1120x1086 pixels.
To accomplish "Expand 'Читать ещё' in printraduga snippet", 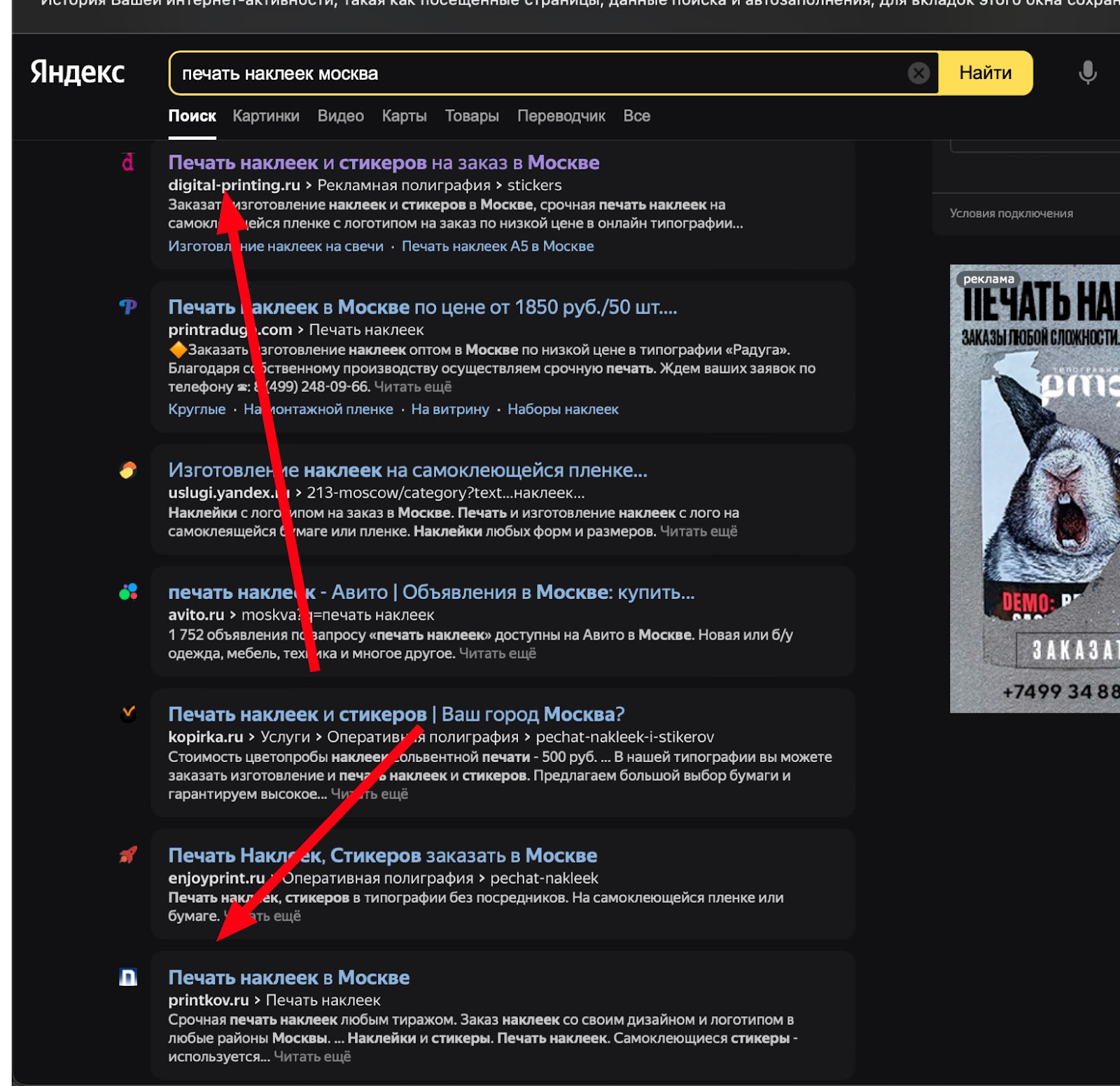I will pyautogui.click(x=412, y=387).
